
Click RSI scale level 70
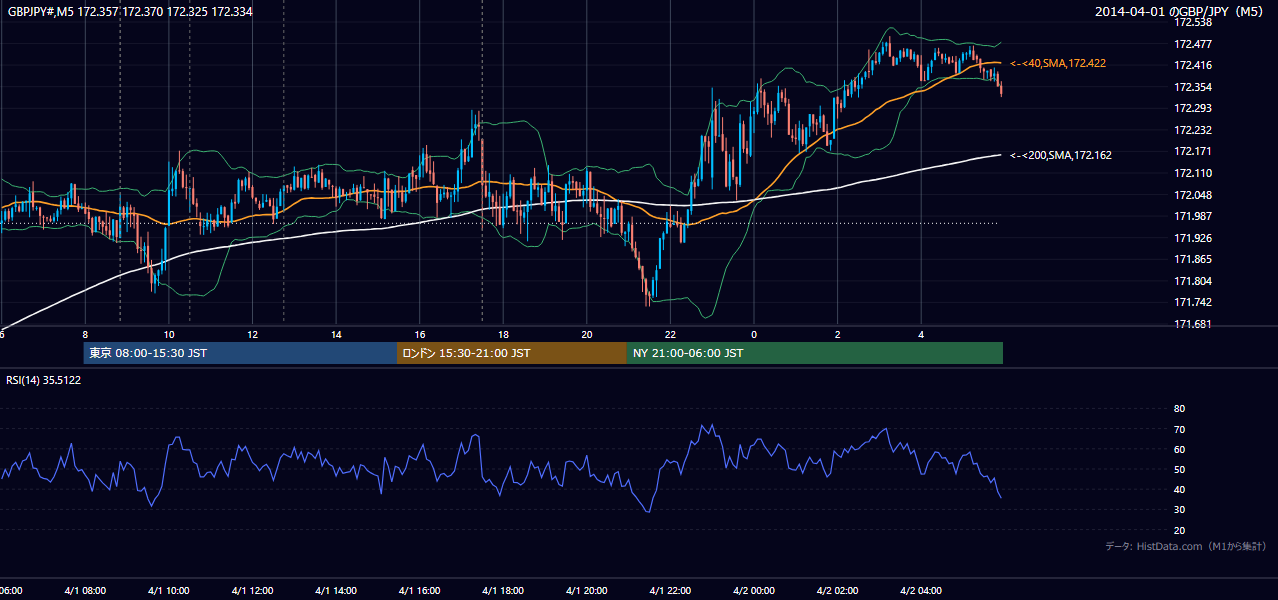(x=1179, y=429)
